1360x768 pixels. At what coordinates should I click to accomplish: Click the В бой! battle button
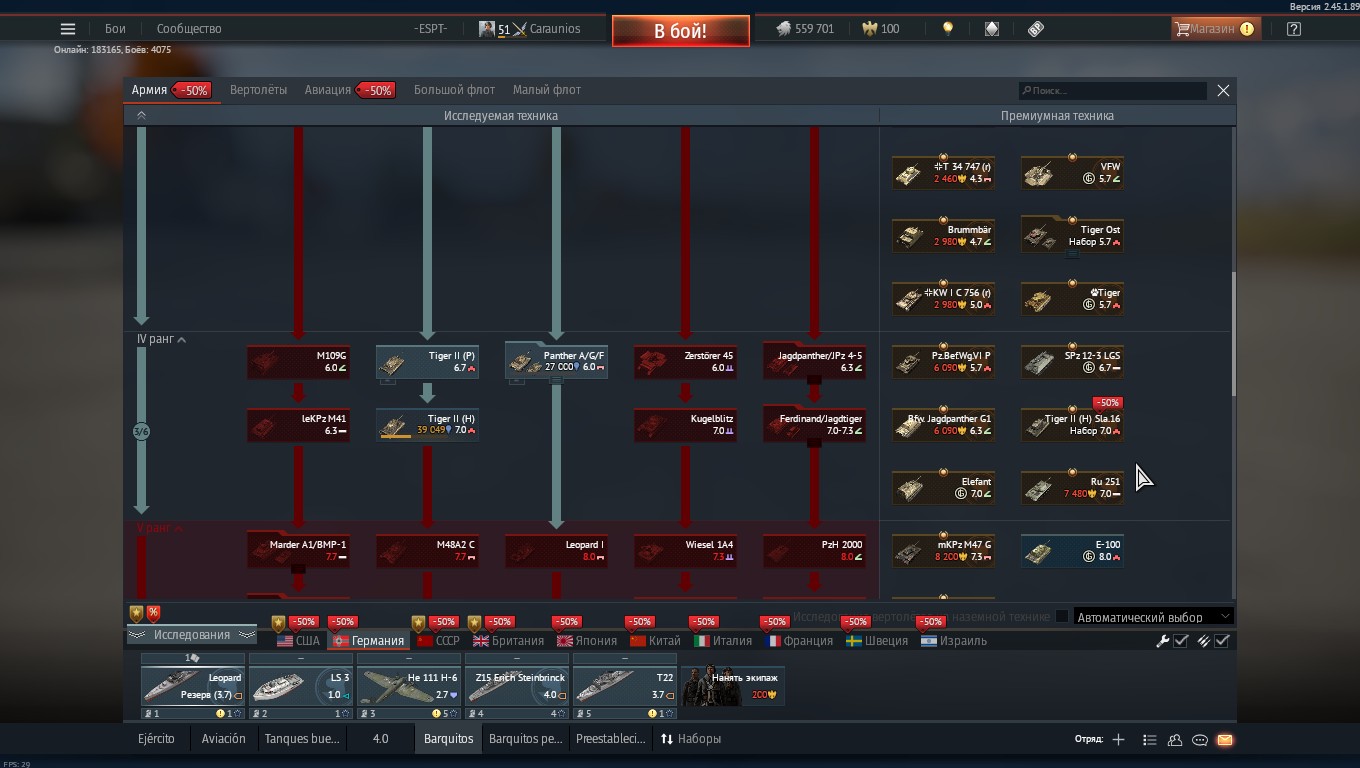click(681, 31)
